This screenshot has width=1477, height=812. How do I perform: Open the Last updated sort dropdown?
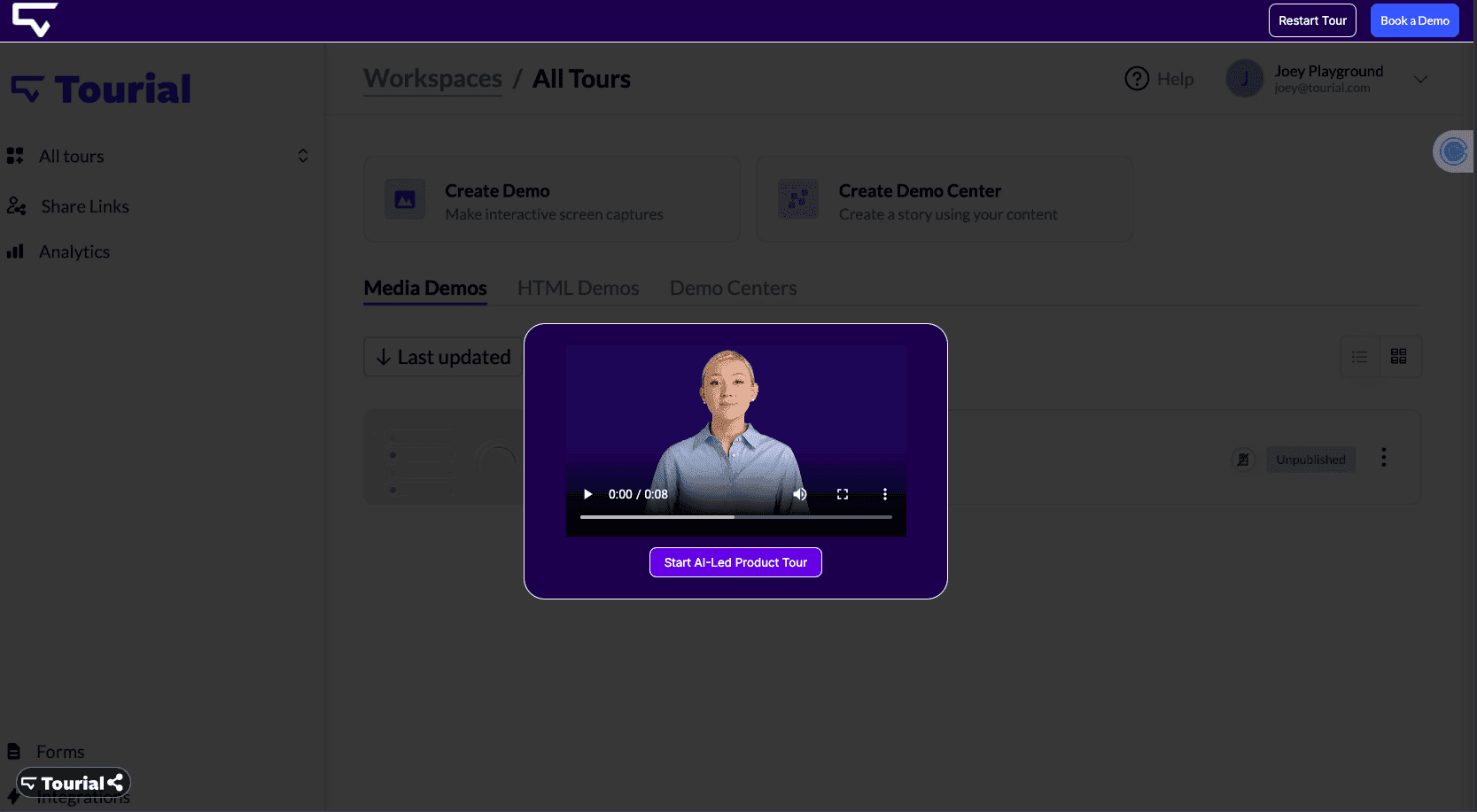442,356
